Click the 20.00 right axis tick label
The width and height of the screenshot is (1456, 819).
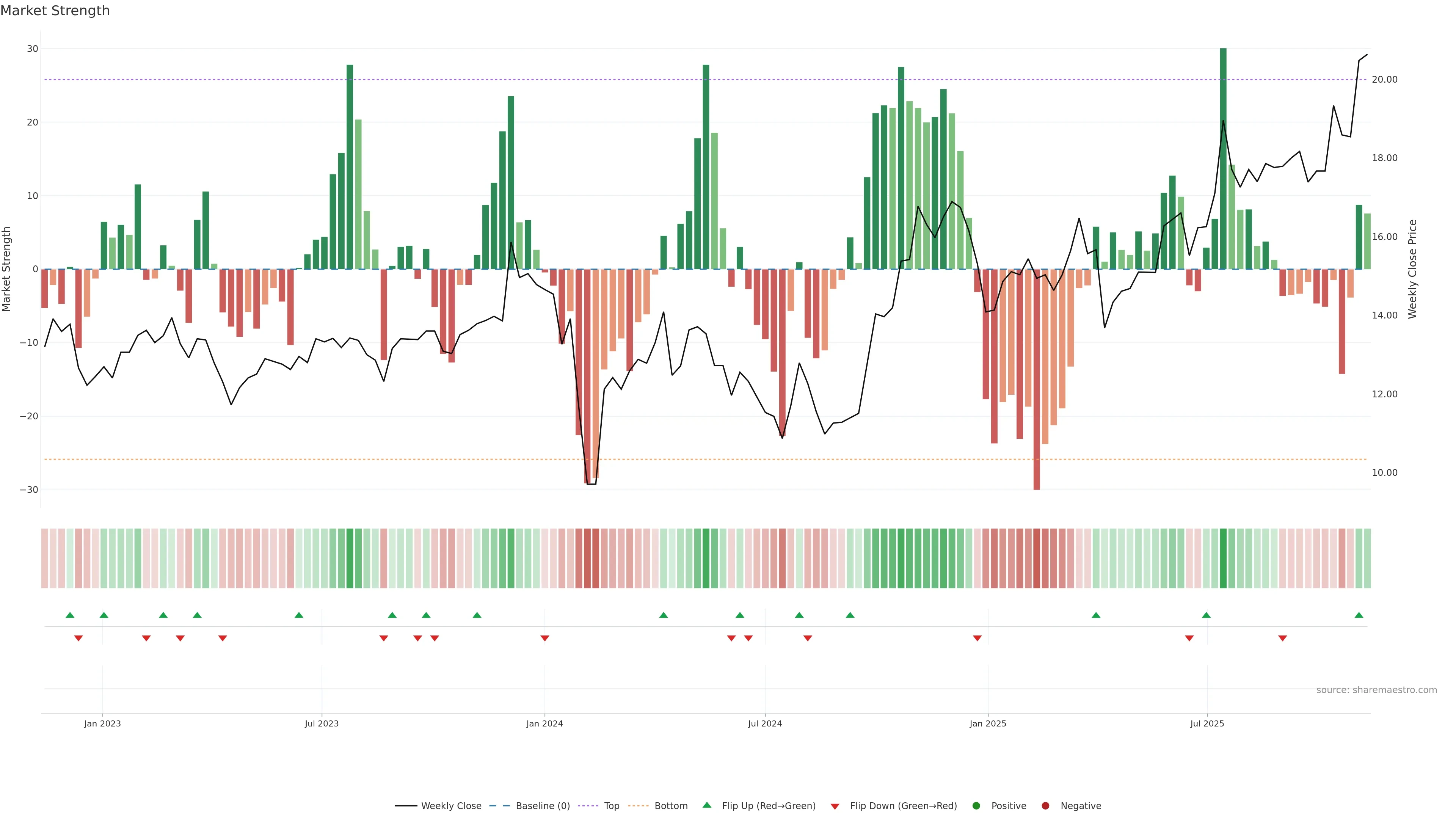click(1384, 80)
